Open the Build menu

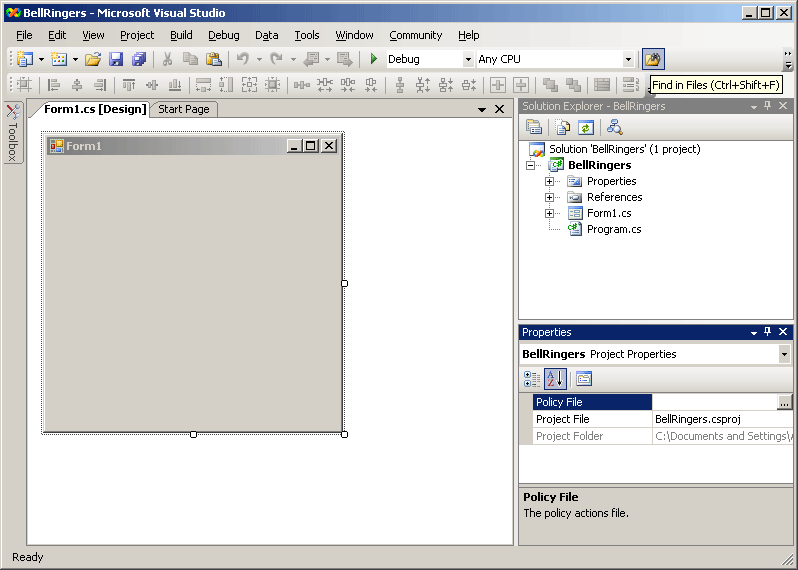(181, 35)
